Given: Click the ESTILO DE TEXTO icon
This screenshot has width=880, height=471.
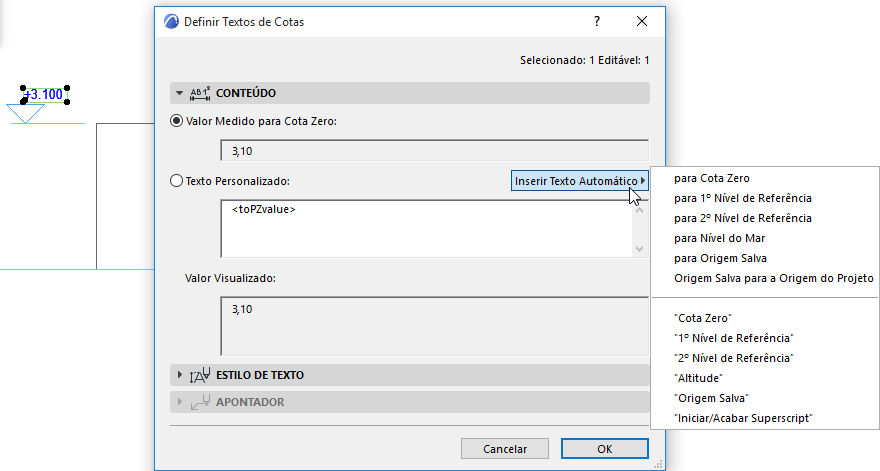Looking at the screenshot, I should click(200, 375).
